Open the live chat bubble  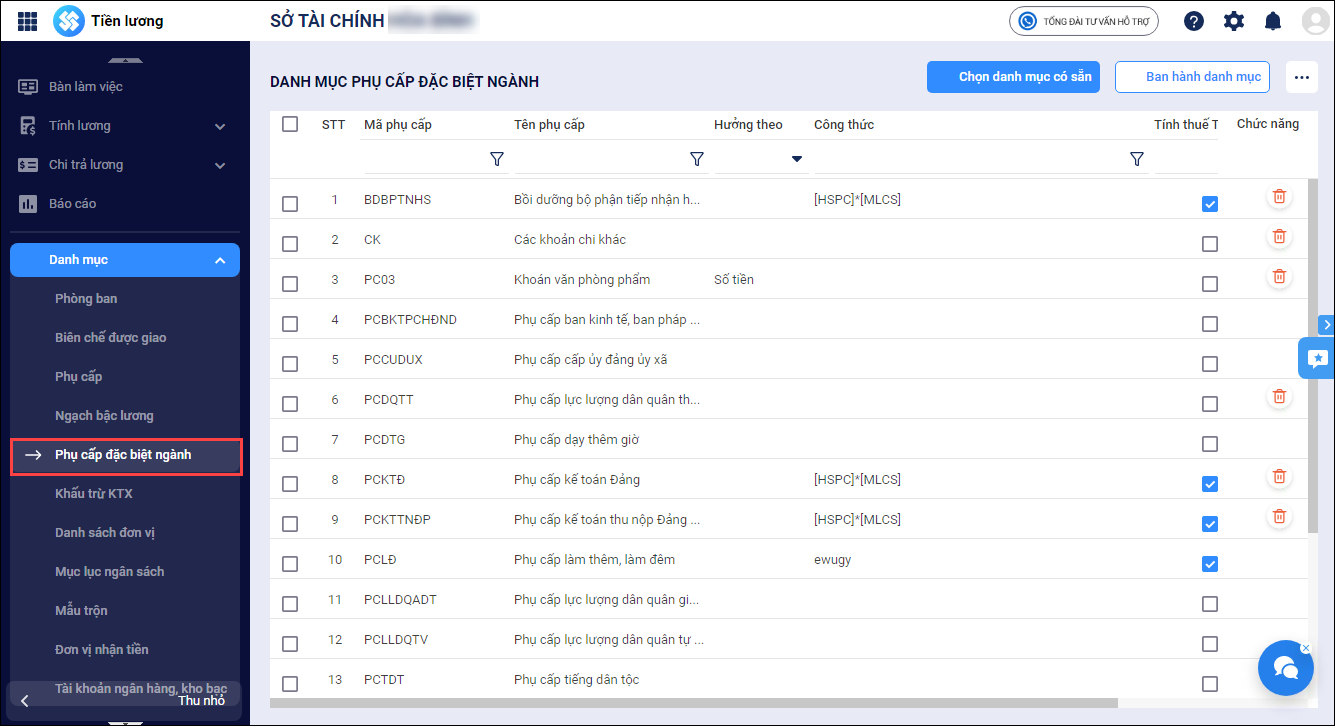1285,668
